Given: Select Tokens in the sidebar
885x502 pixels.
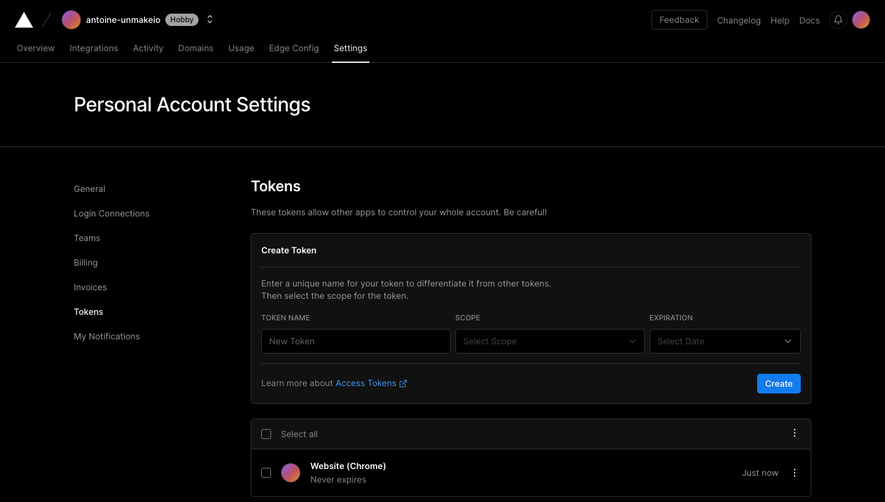Looking at the screenshot, I should [88, 312].
